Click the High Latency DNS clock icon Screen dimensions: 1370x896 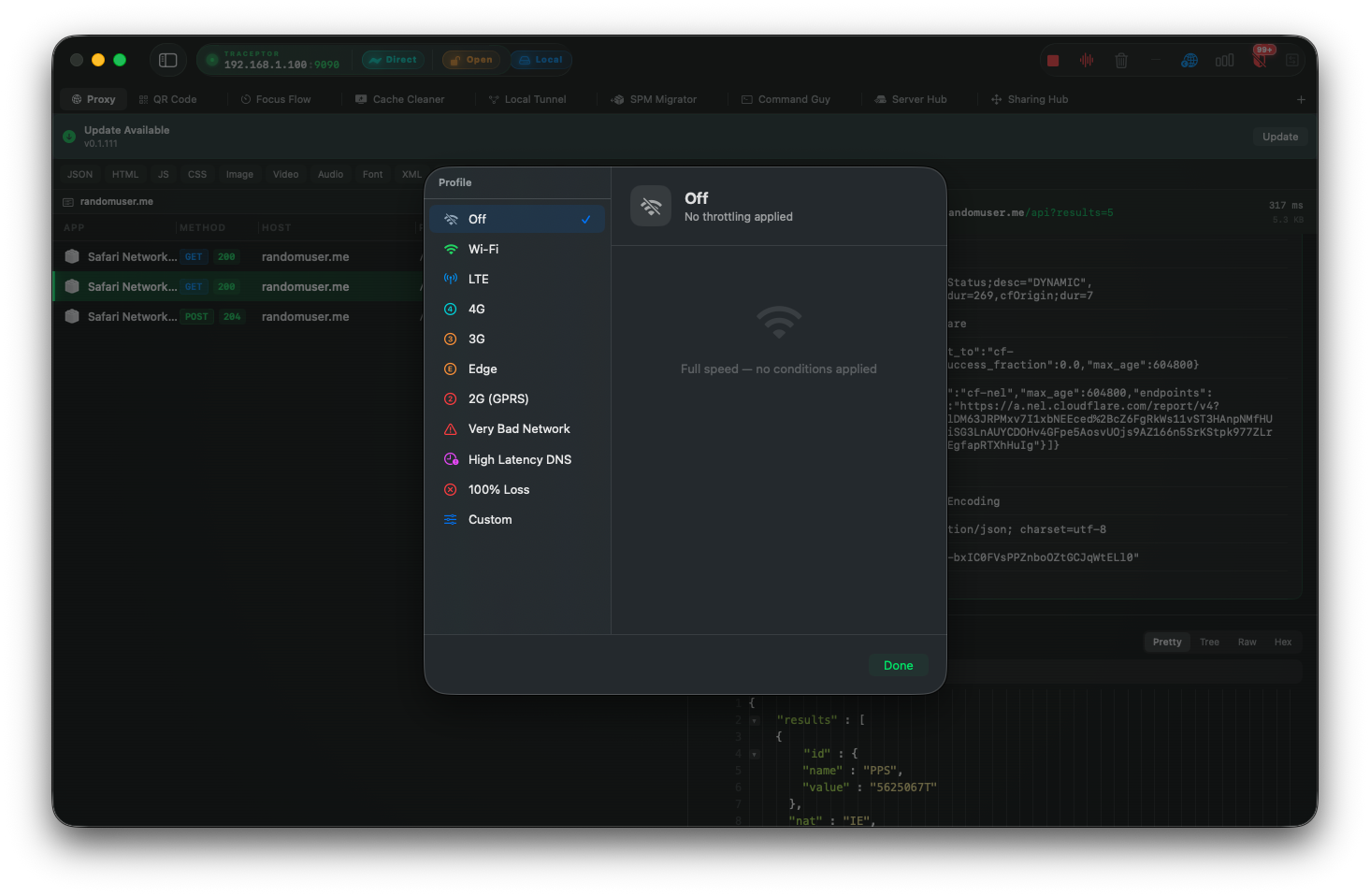point(451,459)
